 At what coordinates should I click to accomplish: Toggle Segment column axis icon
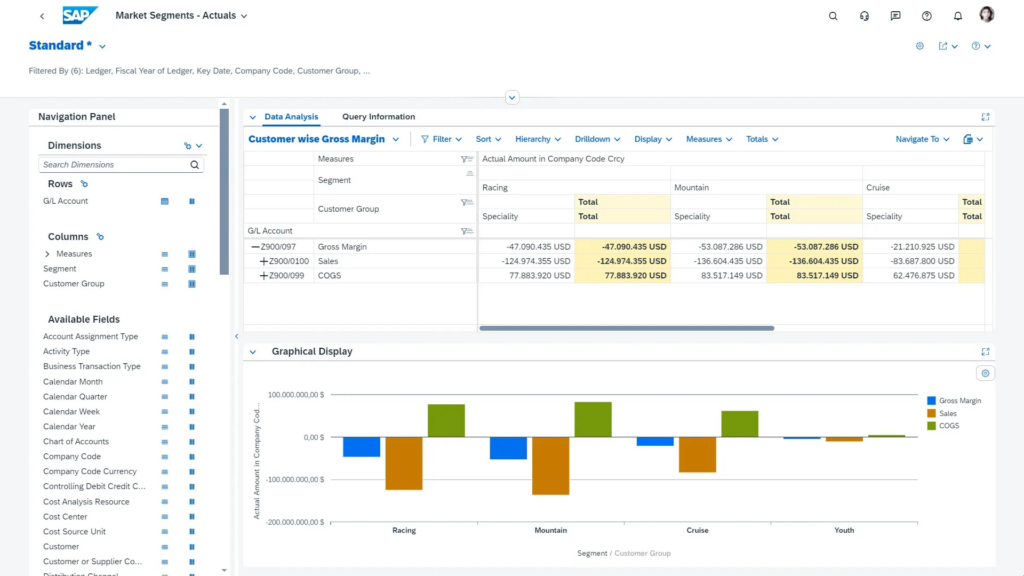click(191, 269)
